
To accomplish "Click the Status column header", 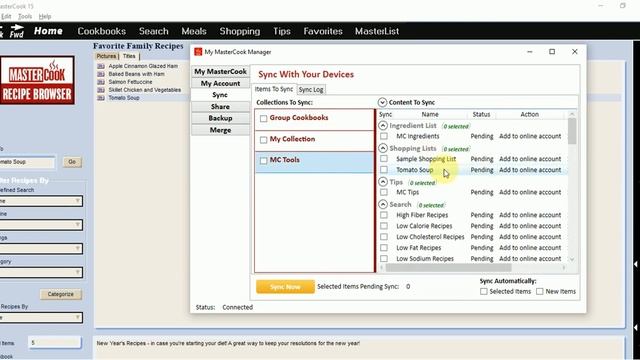I will [x=481, y=114].
